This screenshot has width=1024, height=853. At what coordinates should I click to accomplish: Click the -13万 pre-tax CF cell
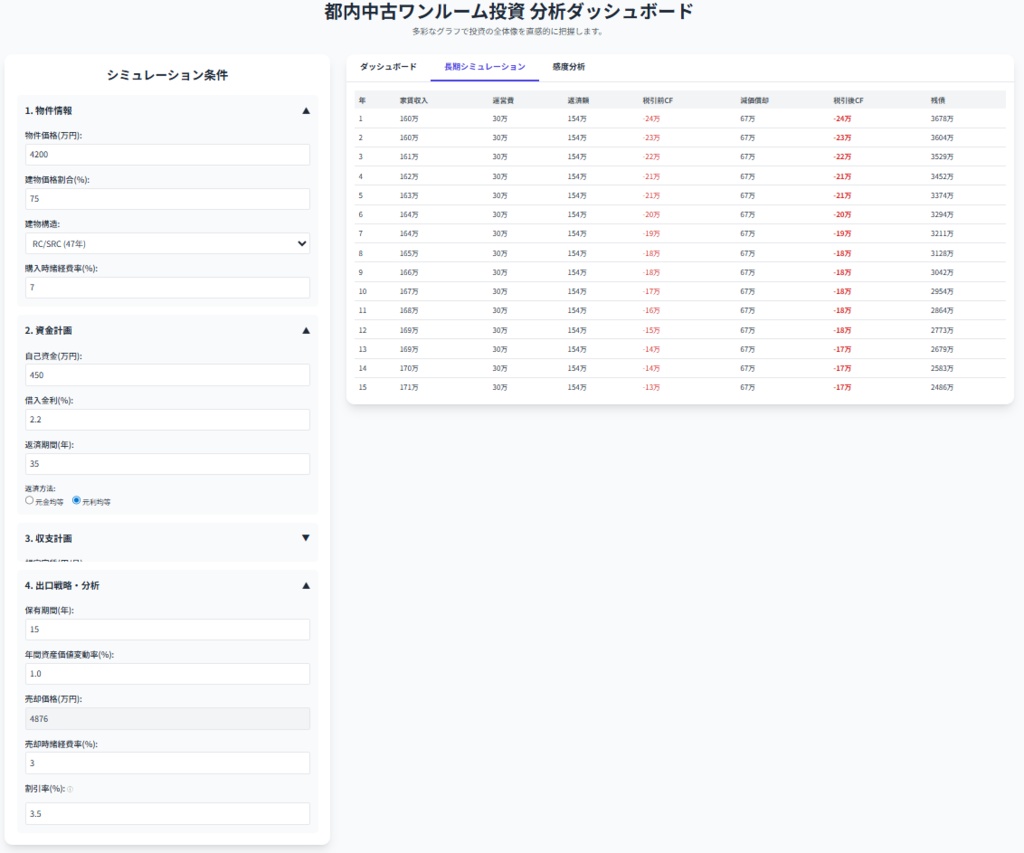[x=651, y=387]
